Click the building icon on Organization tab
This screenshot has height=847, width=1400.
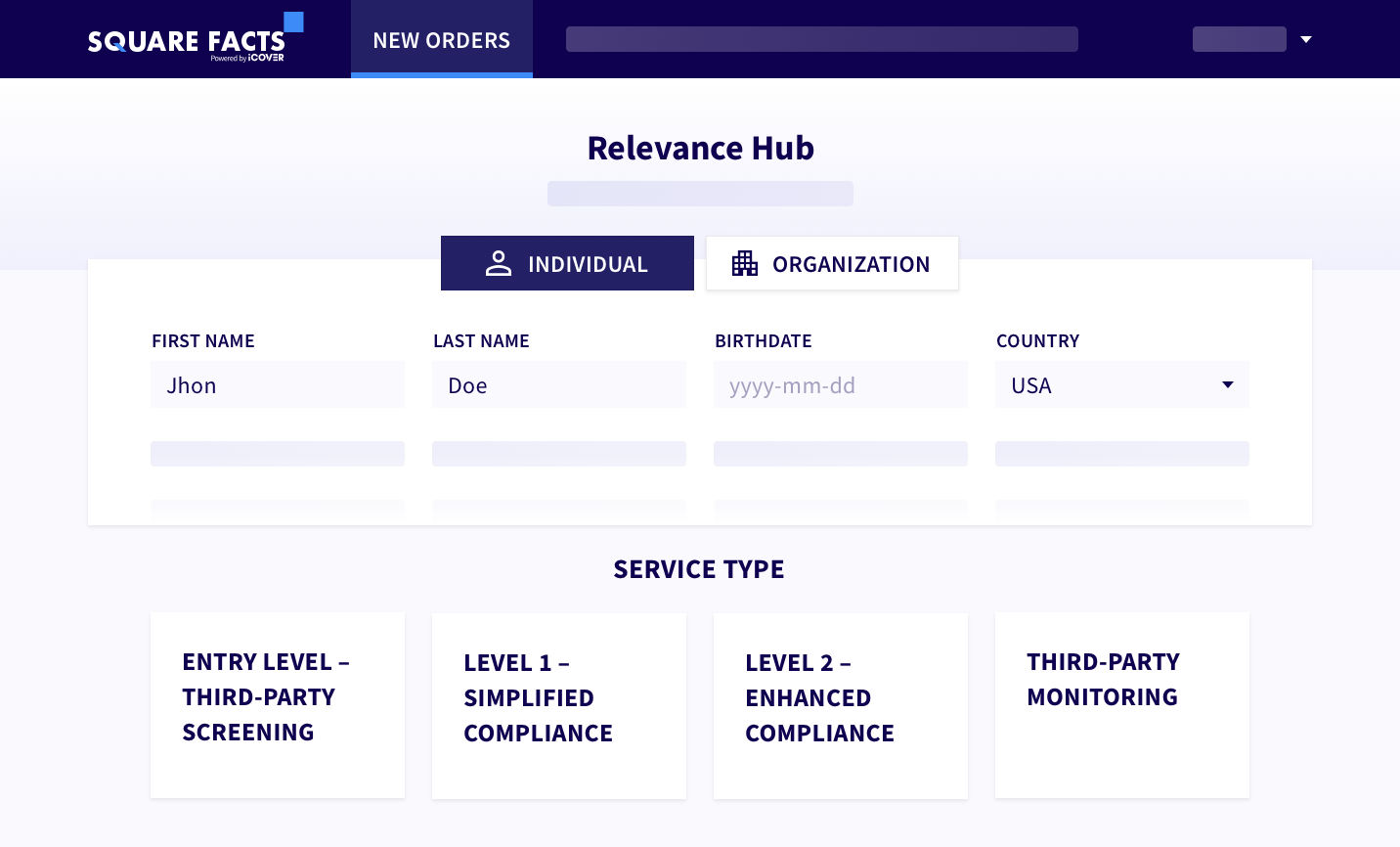coord(745,263)
